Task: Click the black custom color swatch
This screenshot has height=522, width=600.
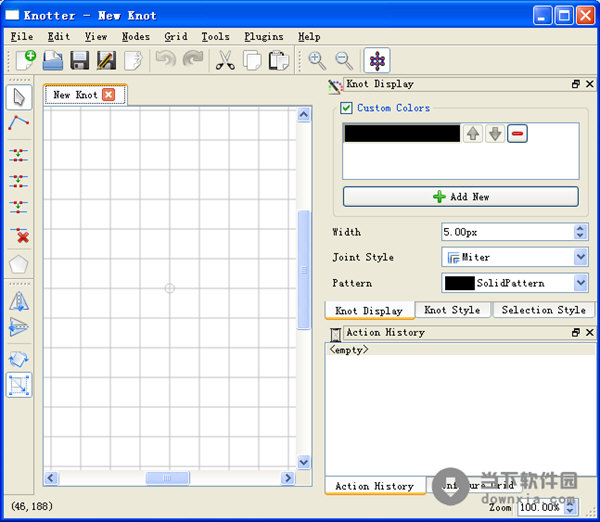Action: 401,133
